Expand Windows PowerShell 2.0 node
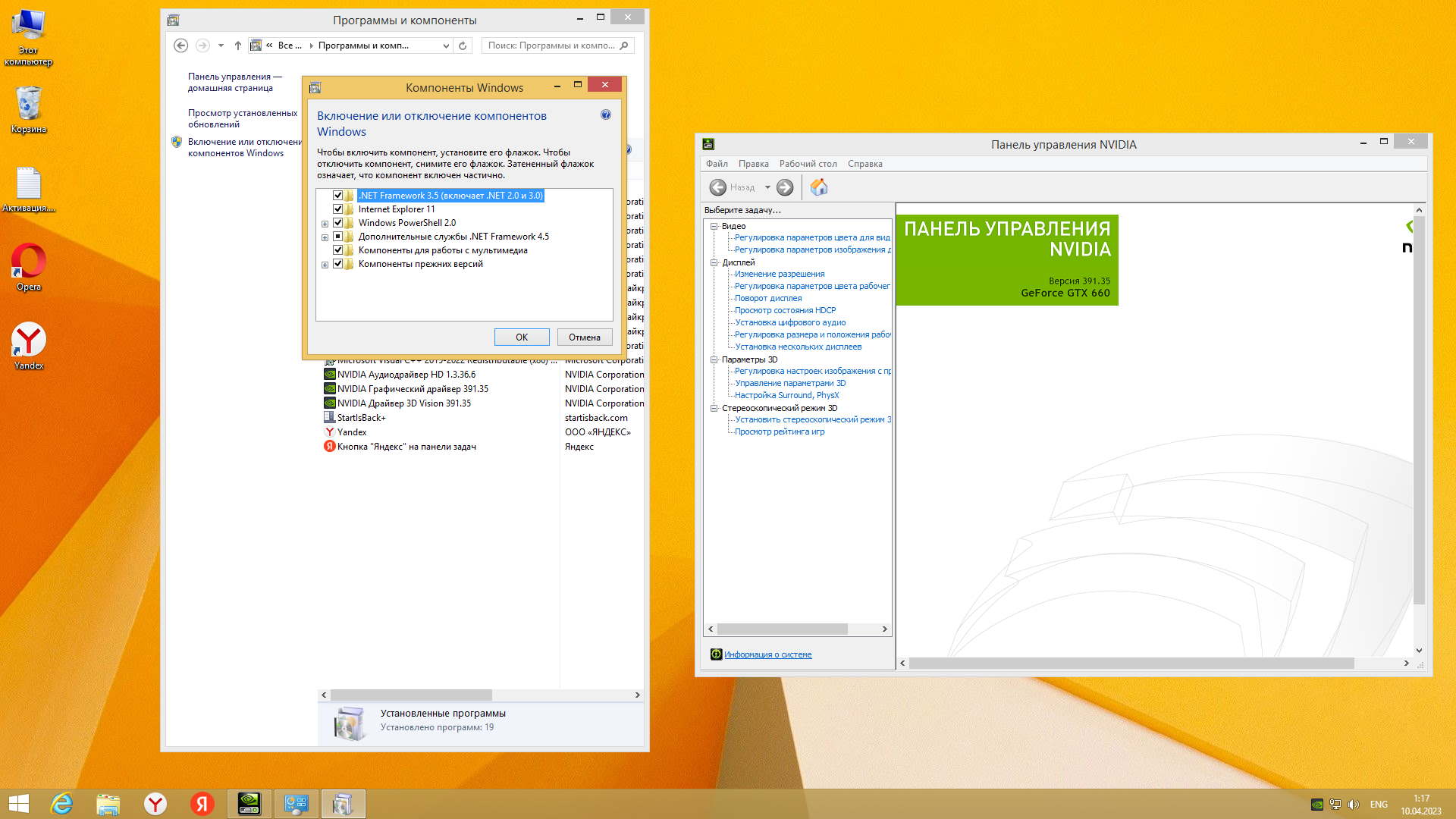The width and height of the screenshot is (1456, 819). click(x=325, y=224)
